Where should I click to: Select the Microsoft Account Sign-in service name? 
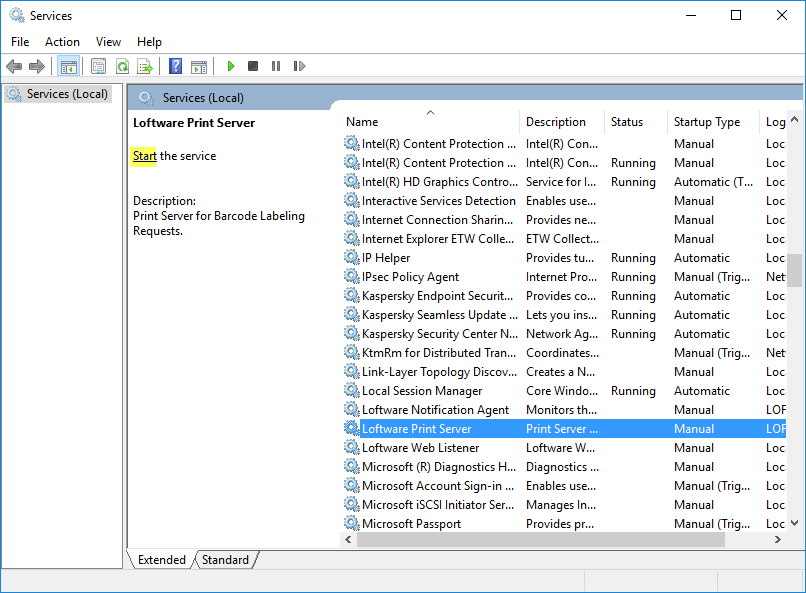coord(438,486)
